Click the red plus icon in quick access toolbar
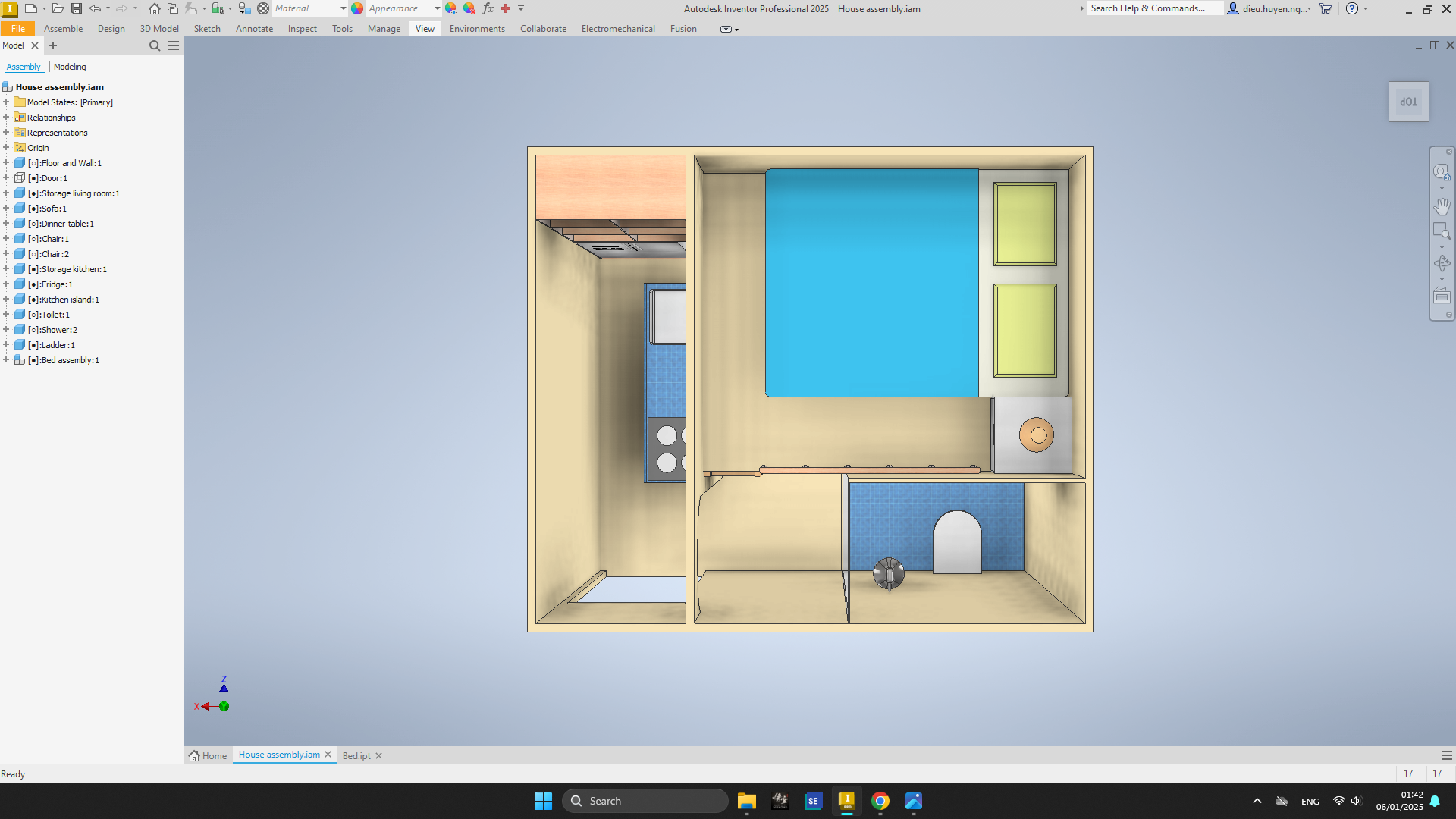 click(506, 8)
